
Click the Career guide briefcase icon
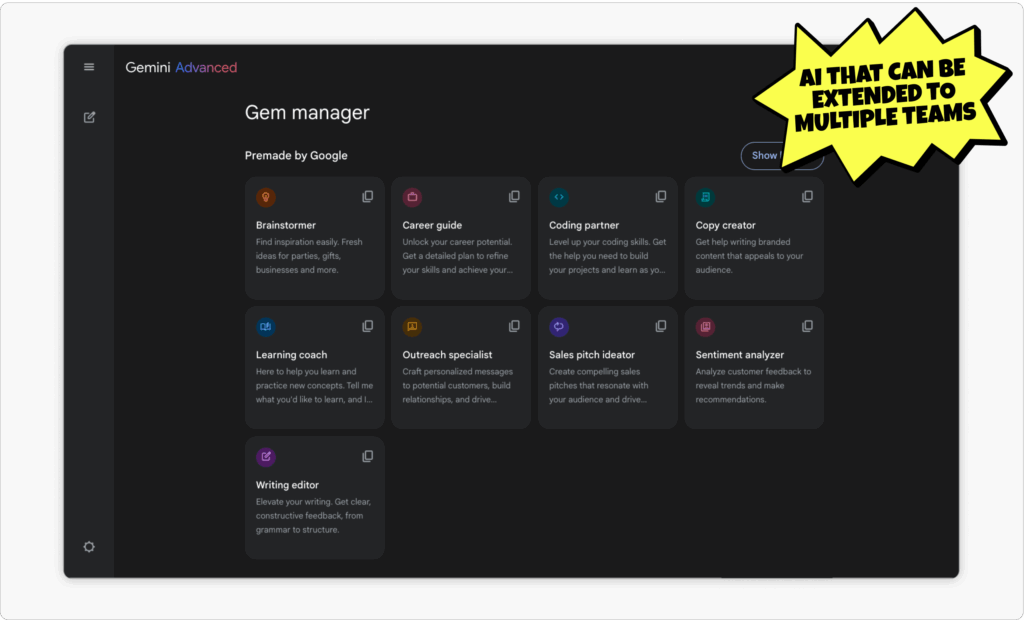[x=412, y=196]
